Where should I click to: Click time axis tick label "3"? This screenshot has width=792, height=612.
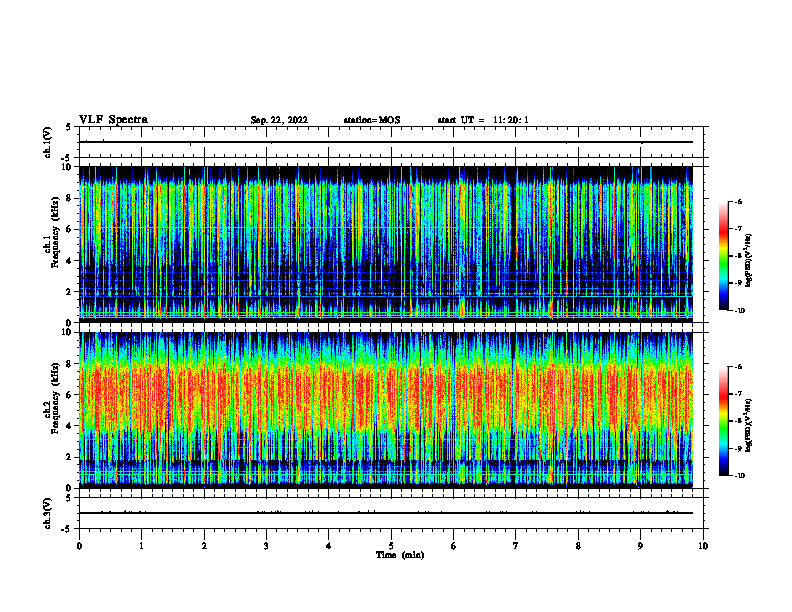(x=266, y=546)
